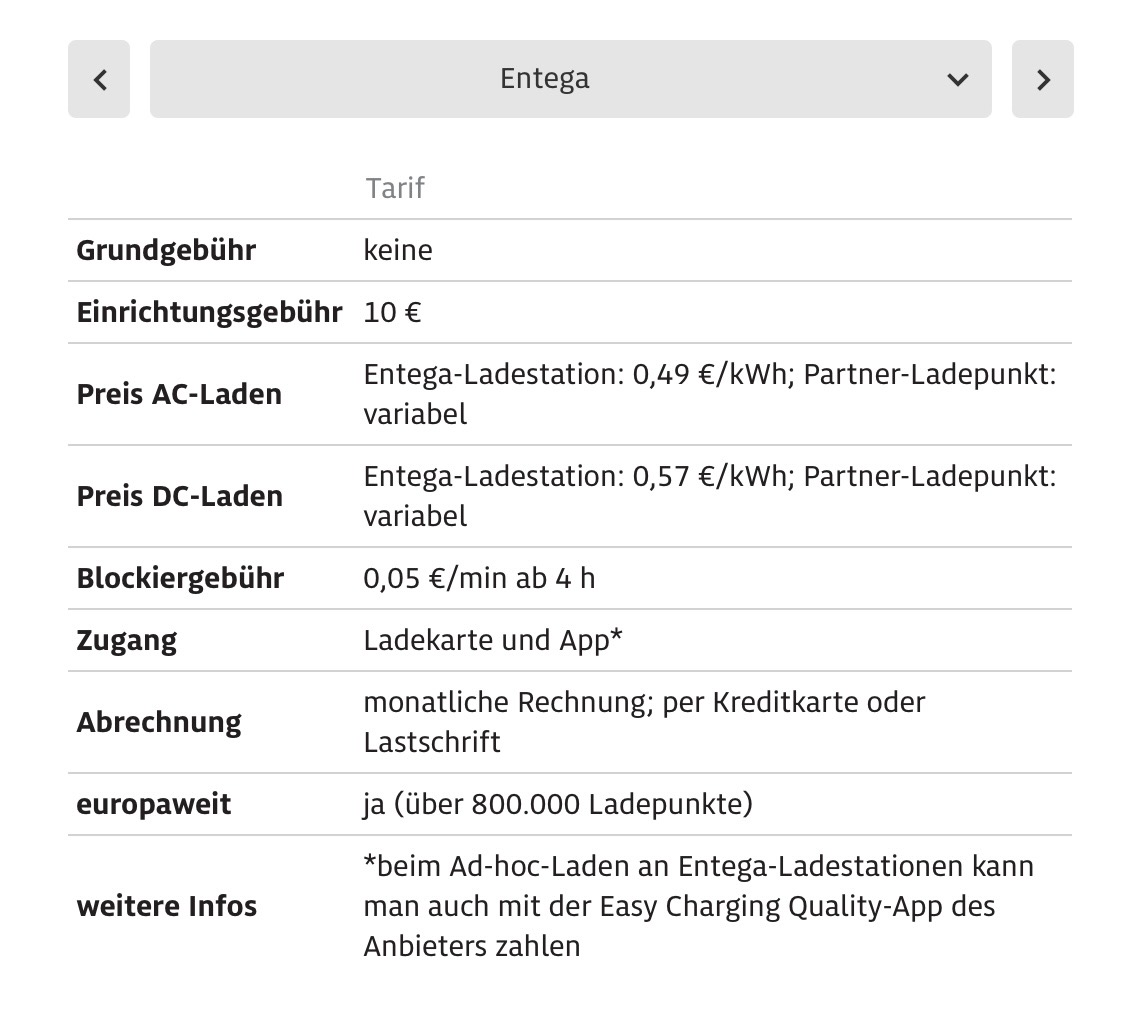Select the Grundgebühr row label
Viewport: 1148px width, 1014px height.
[166, 250]
